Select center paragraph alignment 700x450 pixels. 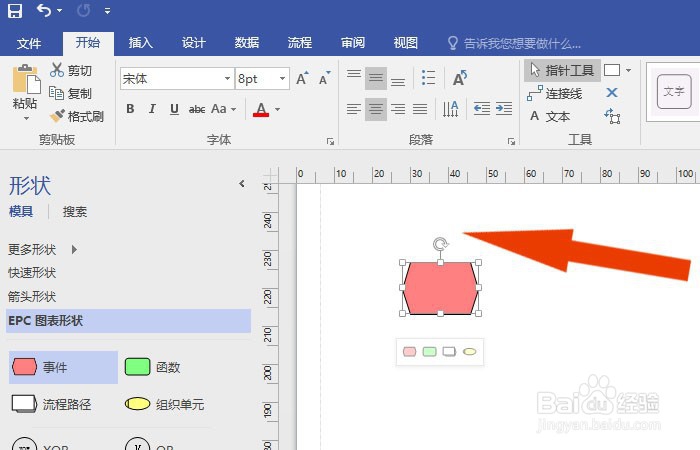coord(376,109)
